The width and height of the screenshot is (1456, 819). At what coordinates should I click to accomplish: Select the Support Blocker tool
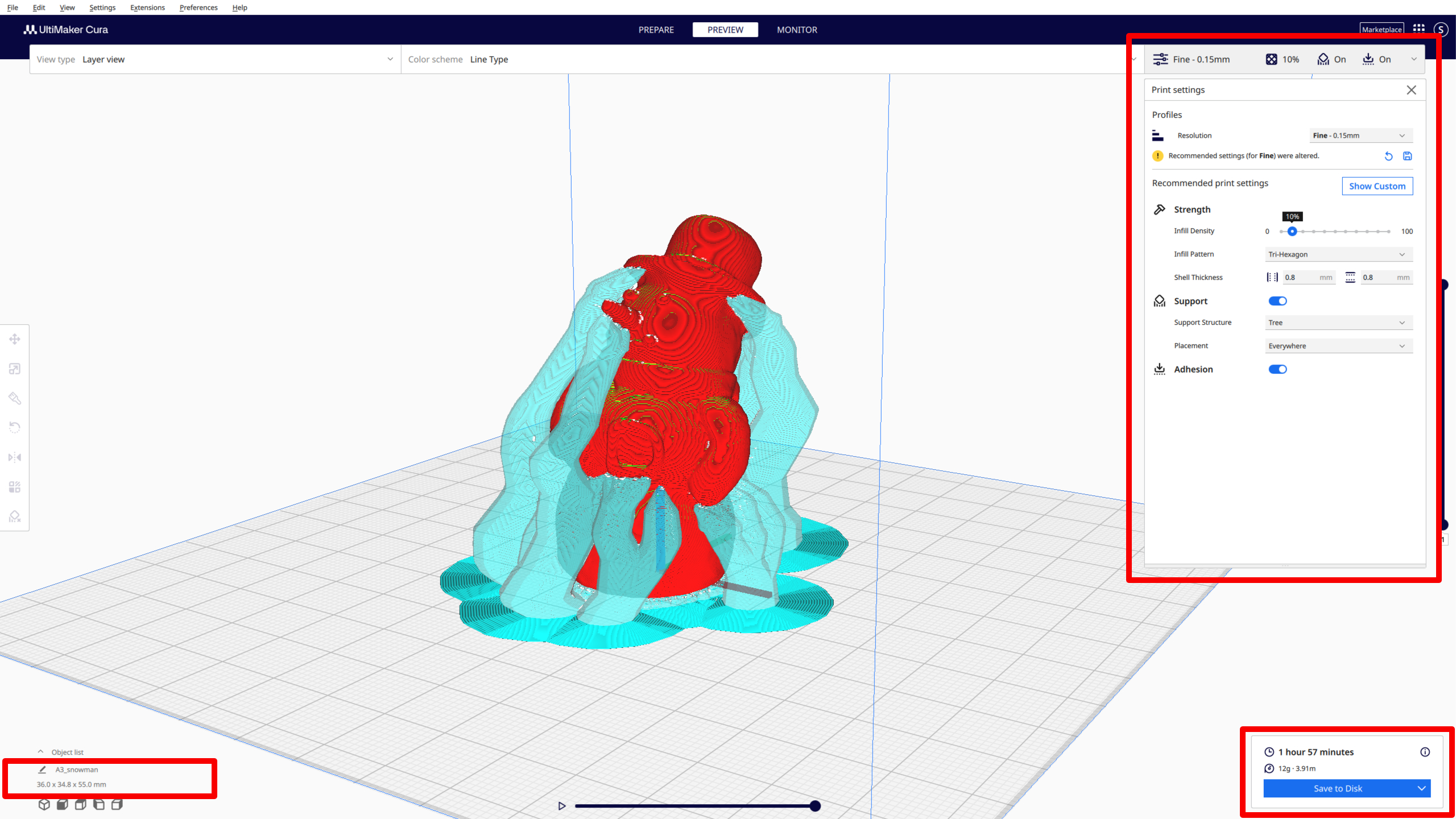click(x=15, y=516)
